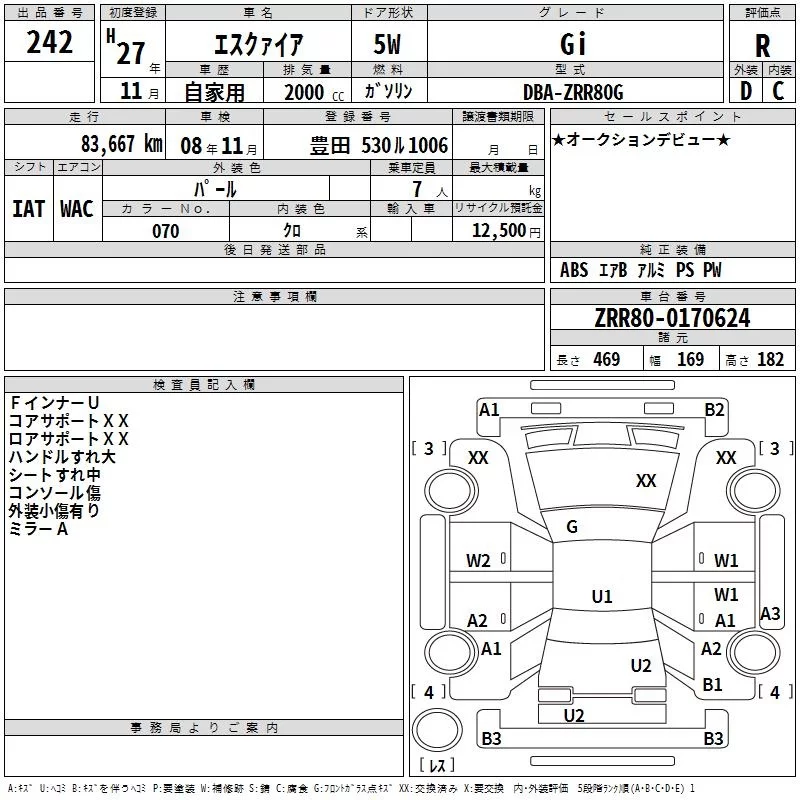Viewport: 800px width, 800px height.
Task: Select chassis number ZRR80-0170624
Action: (x=671, y=319)
